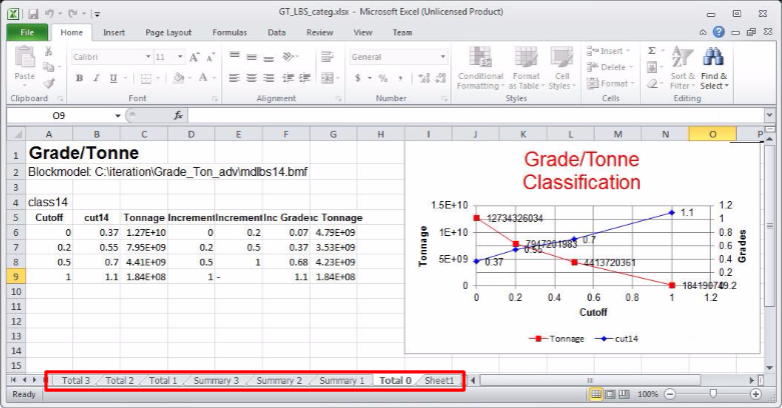
Task: Open Cell Styles gallery
Action: tap(562, 68)
